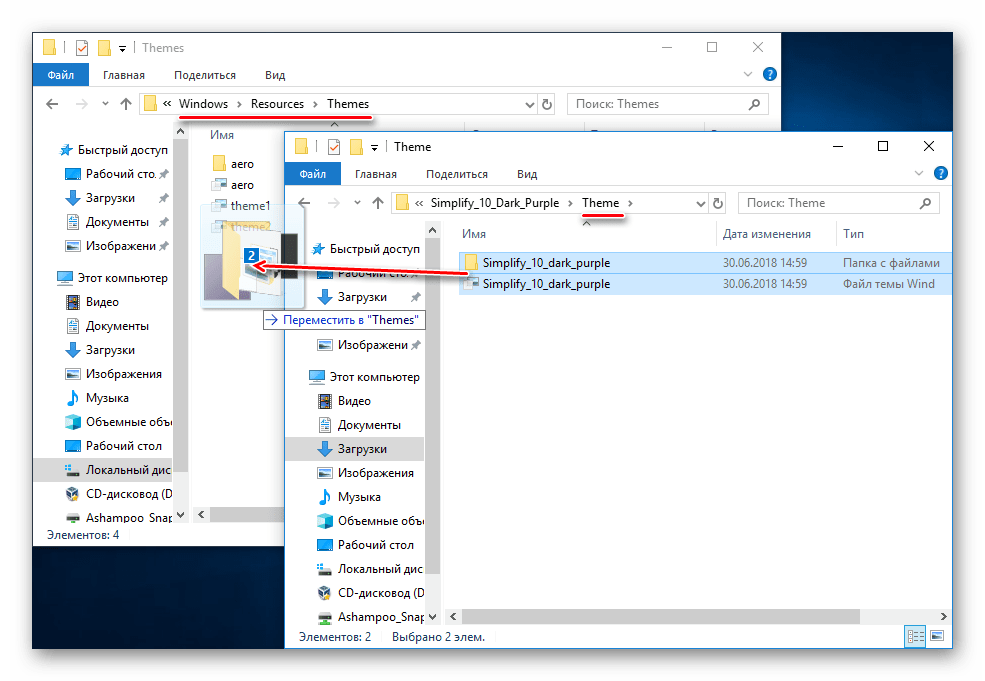This screenshot has height=681, width=985.
Task: Open the address history dropdown in the Theme window
Action: [700, 203]
